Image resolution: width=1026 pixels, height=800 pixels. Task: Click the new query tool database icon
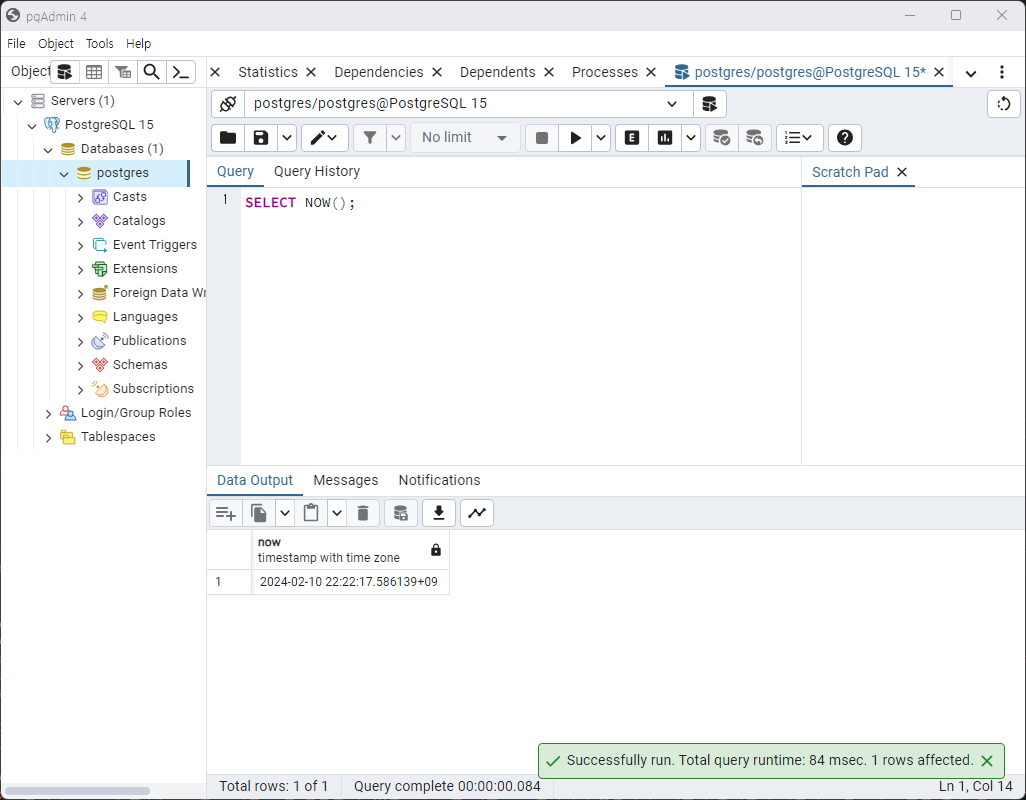coord(709,103)
